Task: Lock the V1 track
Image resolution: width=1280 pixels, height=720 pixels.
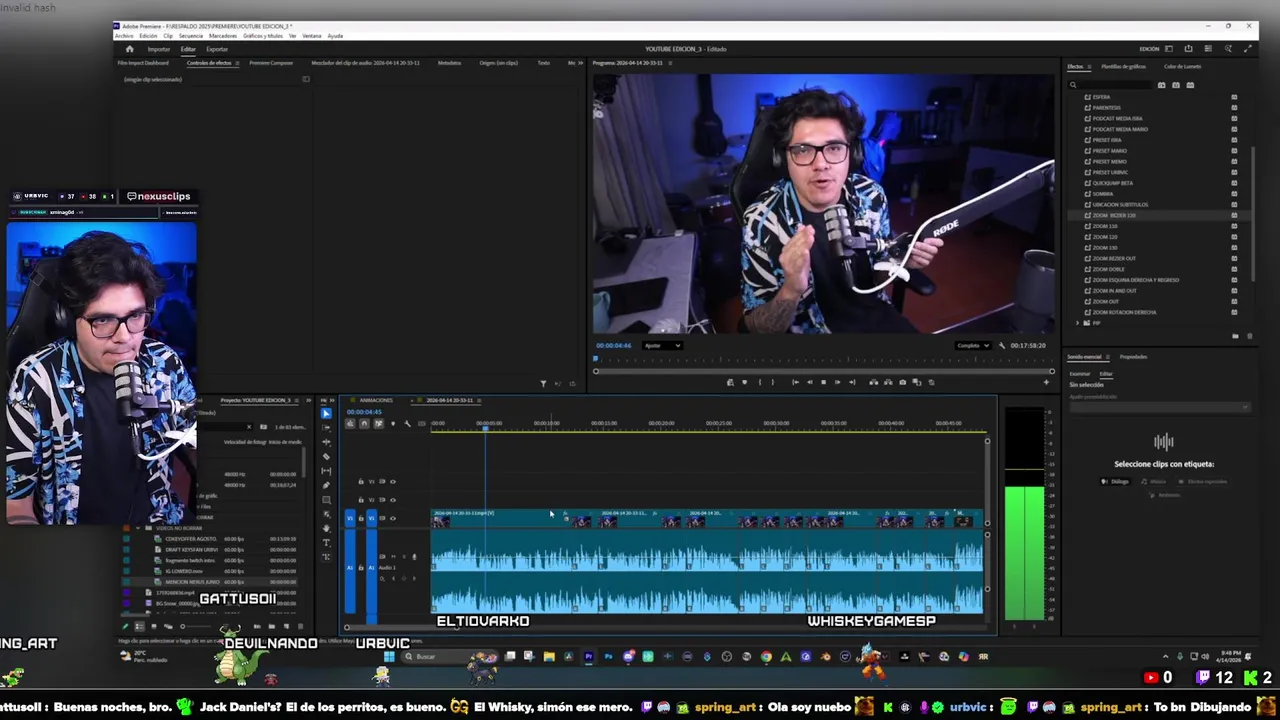Action: click(x=361, y=518)
